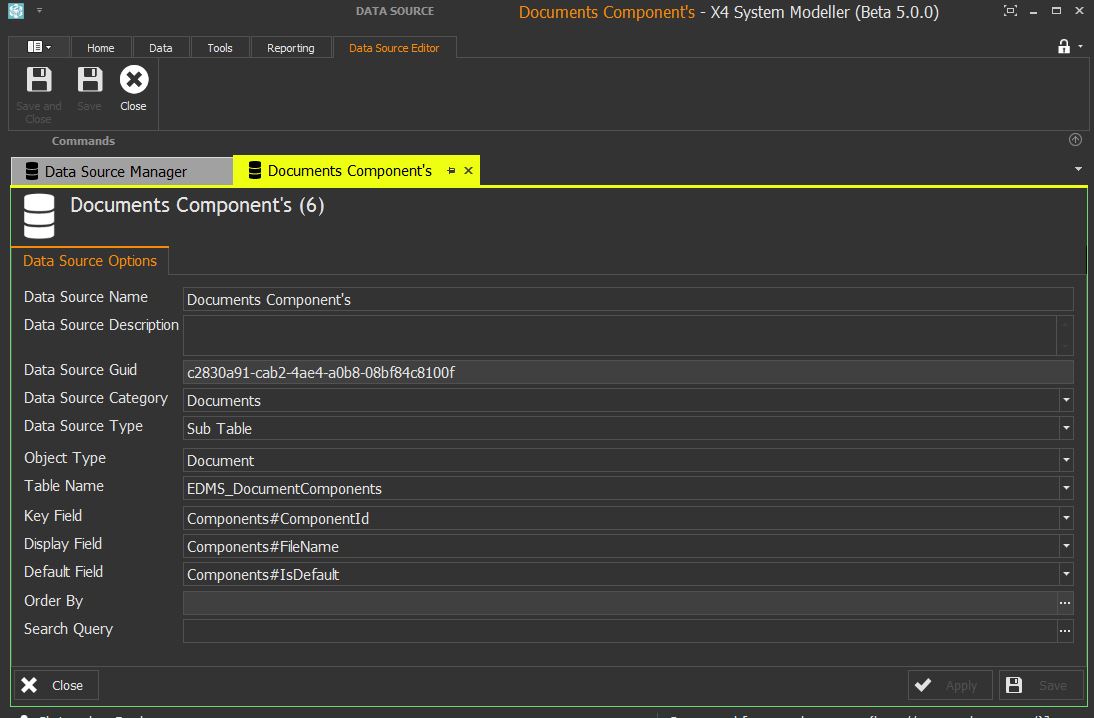This screenshot has width=1094, height=718.
Task: Click the Default Field label
Action: coord(63,571)
